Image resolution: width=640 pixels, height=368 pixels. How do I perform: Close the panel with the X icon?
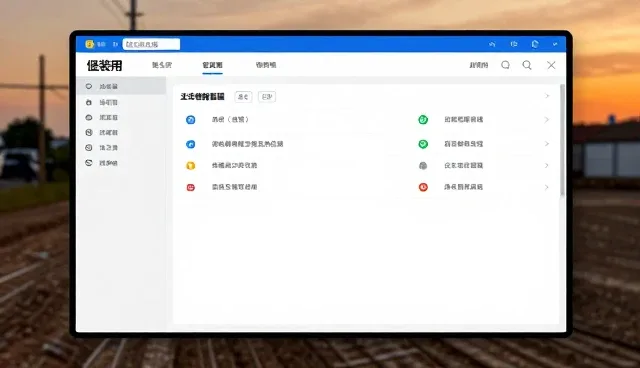pyautogui.click(x=551, y=65)
